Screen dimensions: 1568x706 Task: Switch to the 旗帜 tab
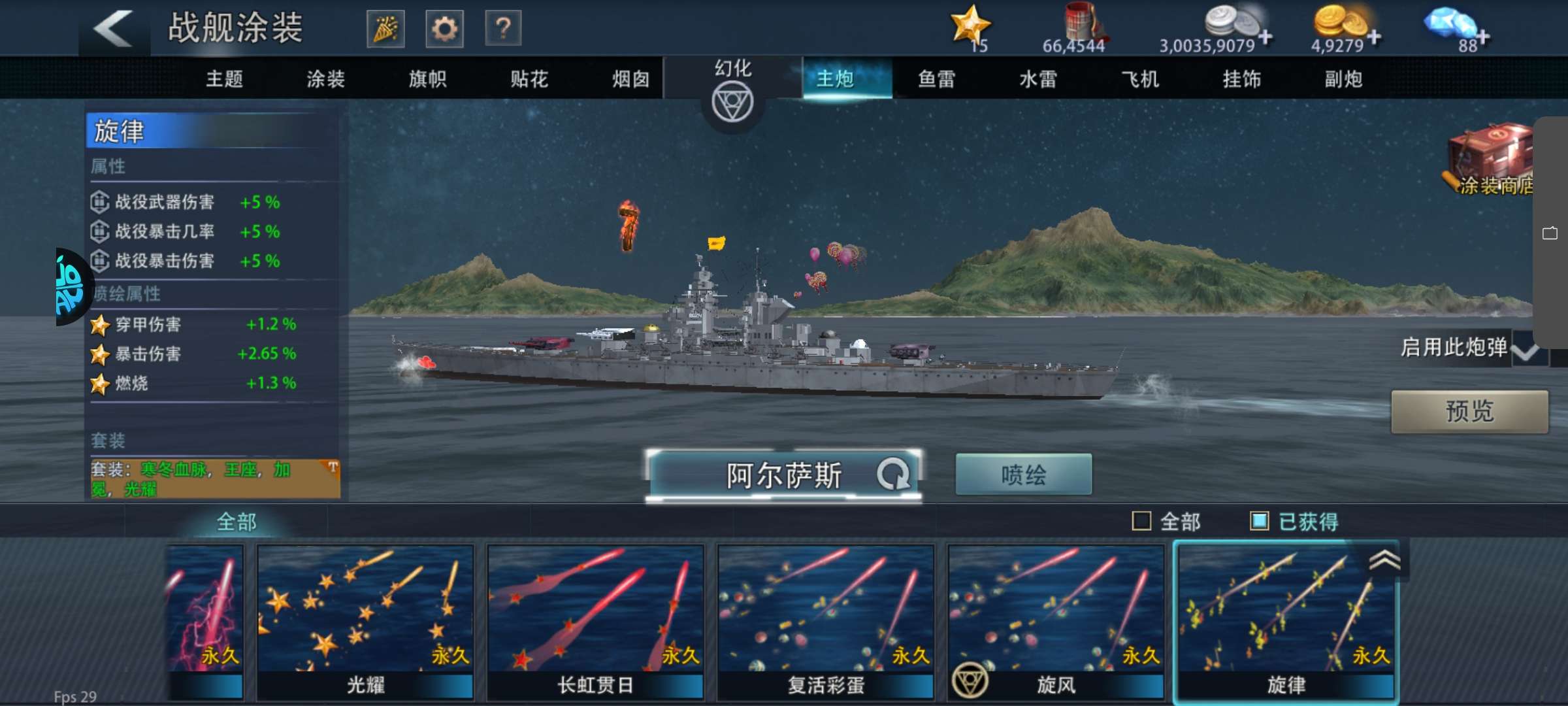pyautogui.click(x=427, y=79)
